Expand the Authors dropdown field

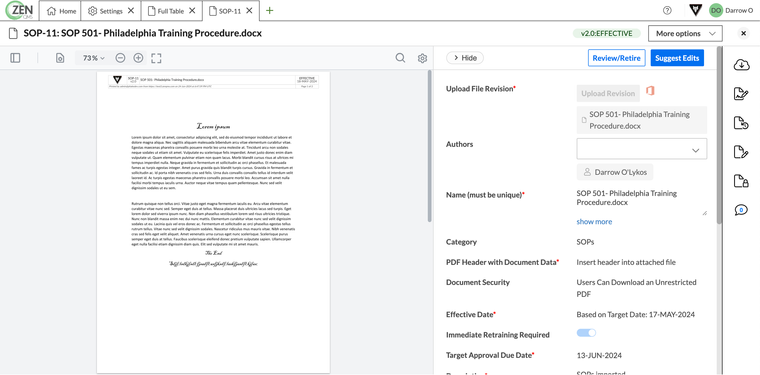pos(642,149)
